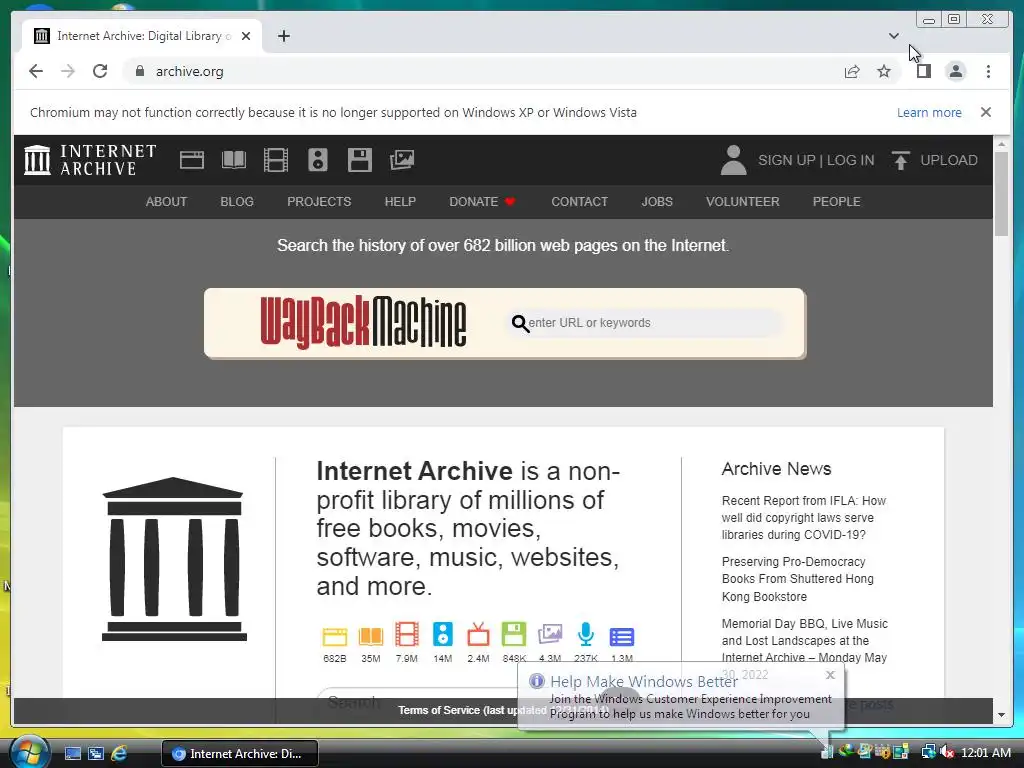This screenshot has height=768, width=1024.
Task: Click the Internet Archive taskbar button
Action: pos(240,754)
